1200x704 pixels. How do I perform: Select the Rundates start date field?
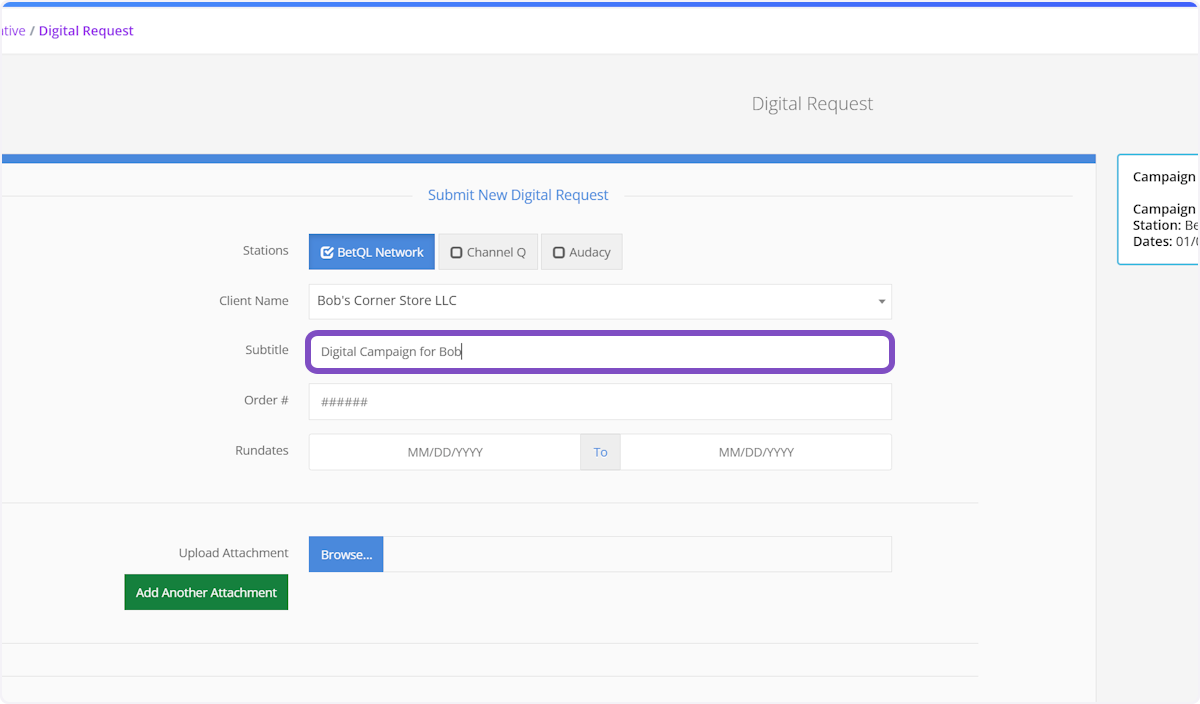tap(444, 452)
